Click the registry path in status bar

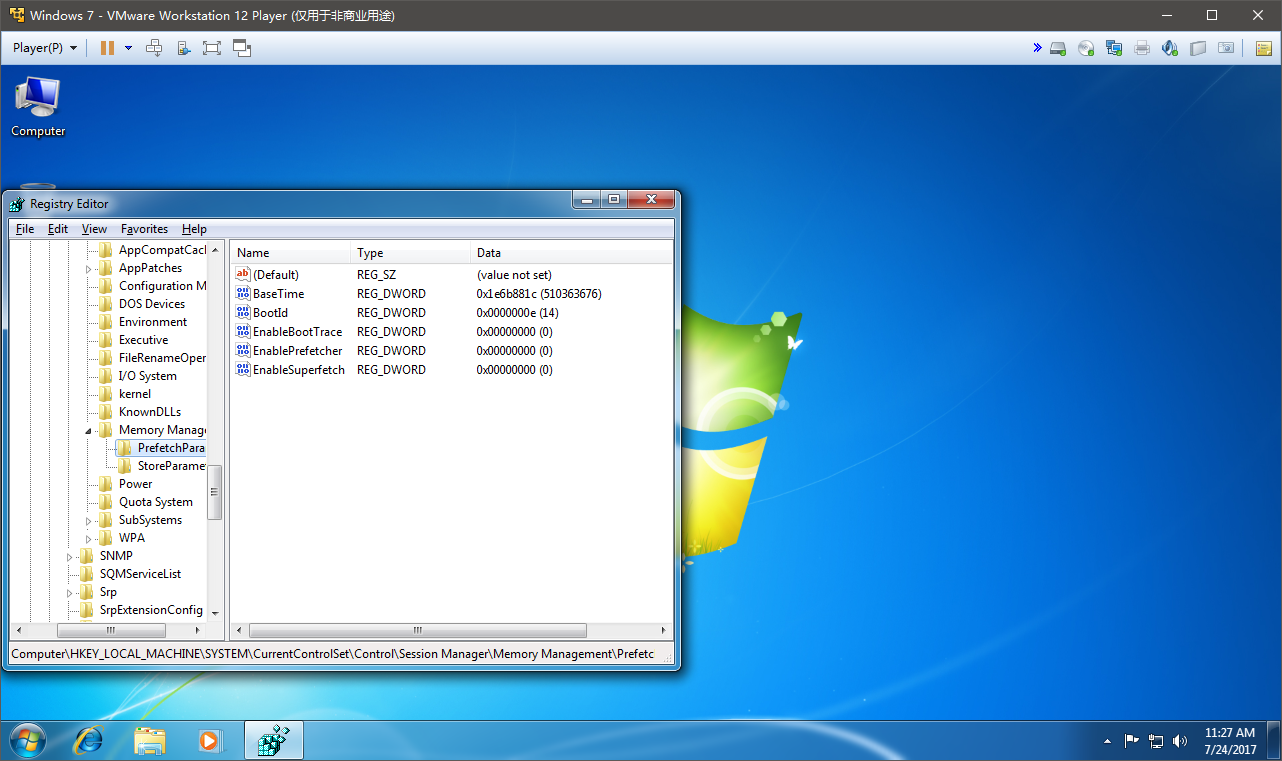pos(332,654)
